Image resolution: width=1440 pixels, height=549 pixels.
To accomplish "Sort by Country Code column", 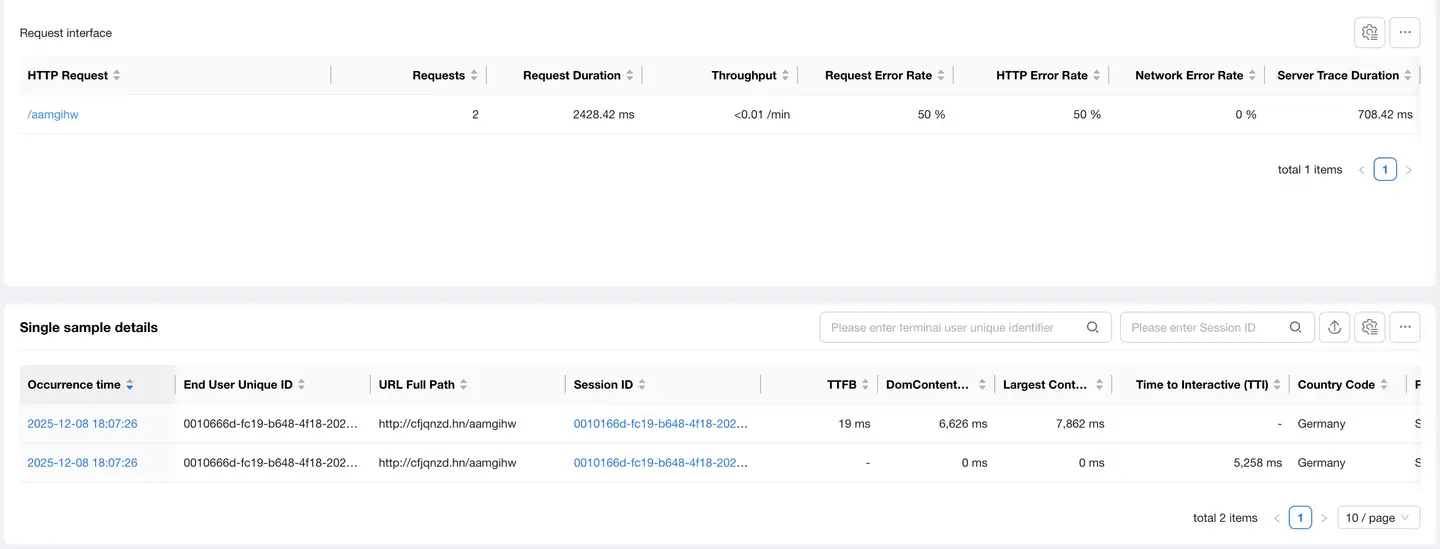I will click(x=1384, y=385).
